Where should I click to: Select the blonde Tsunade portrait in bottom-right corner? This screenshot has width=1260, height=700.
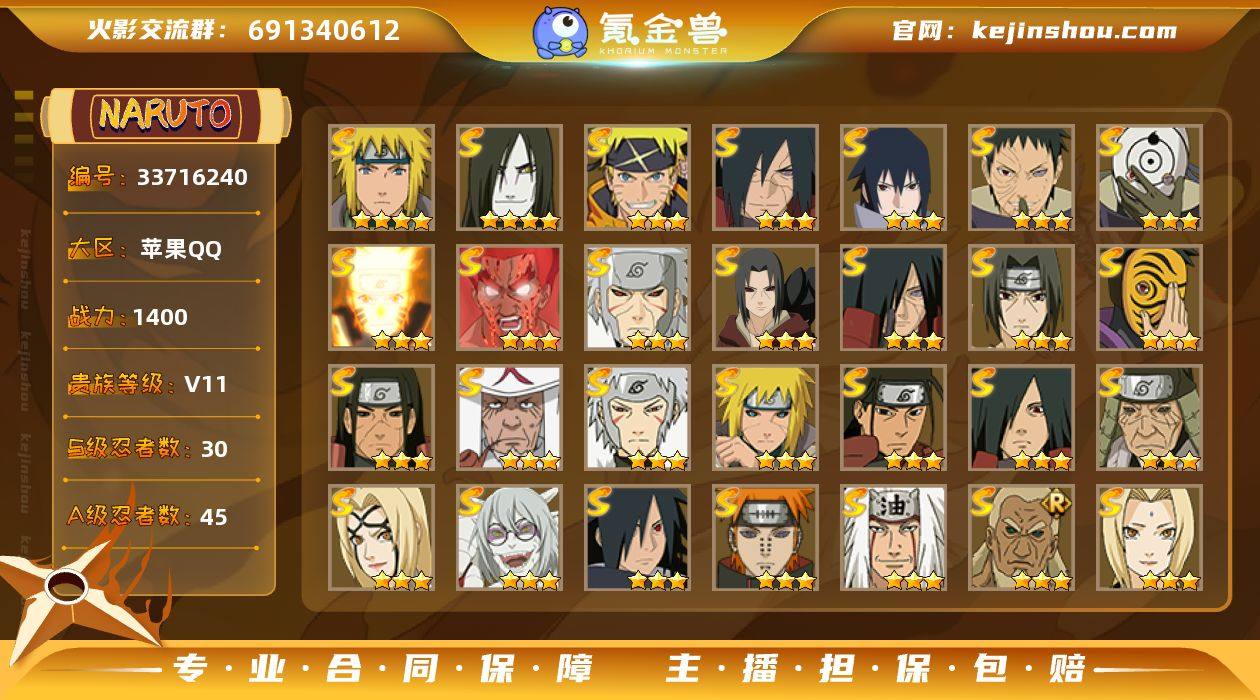[x=1149, y=537]
